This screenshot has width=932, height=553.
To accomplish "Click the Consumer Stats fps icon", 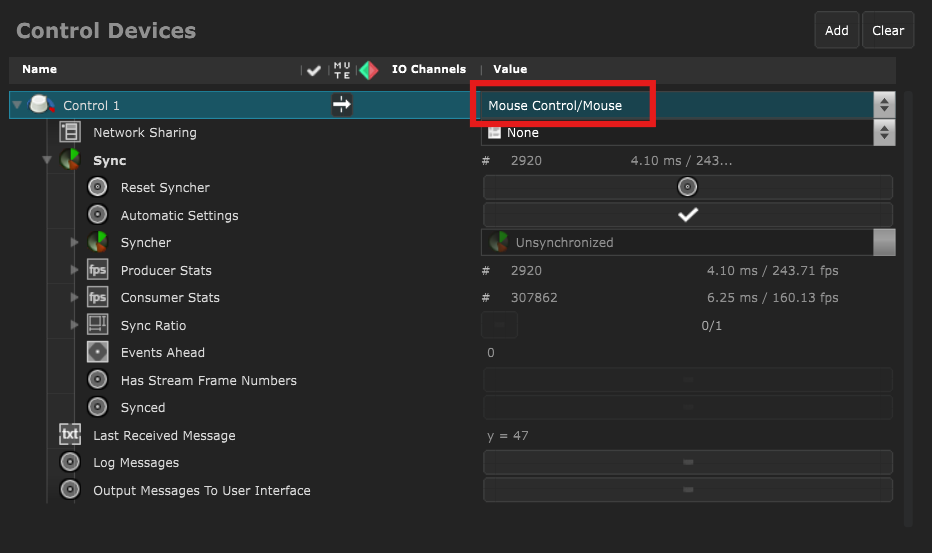I will click(97, 297).
